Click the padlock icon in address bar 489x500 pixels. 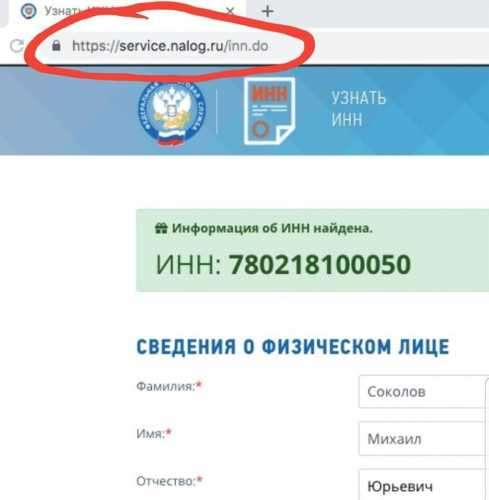coord(56,46)
